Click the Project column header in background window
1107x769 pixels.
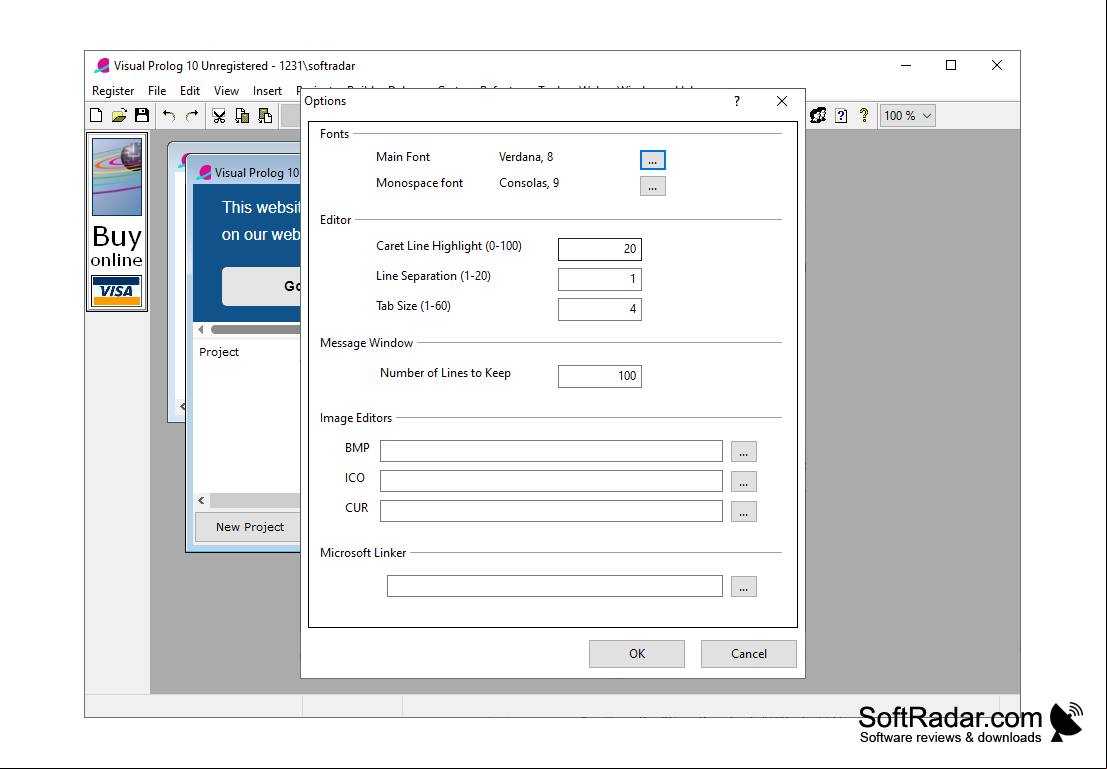pyautogui.click(x=219, y=352)
